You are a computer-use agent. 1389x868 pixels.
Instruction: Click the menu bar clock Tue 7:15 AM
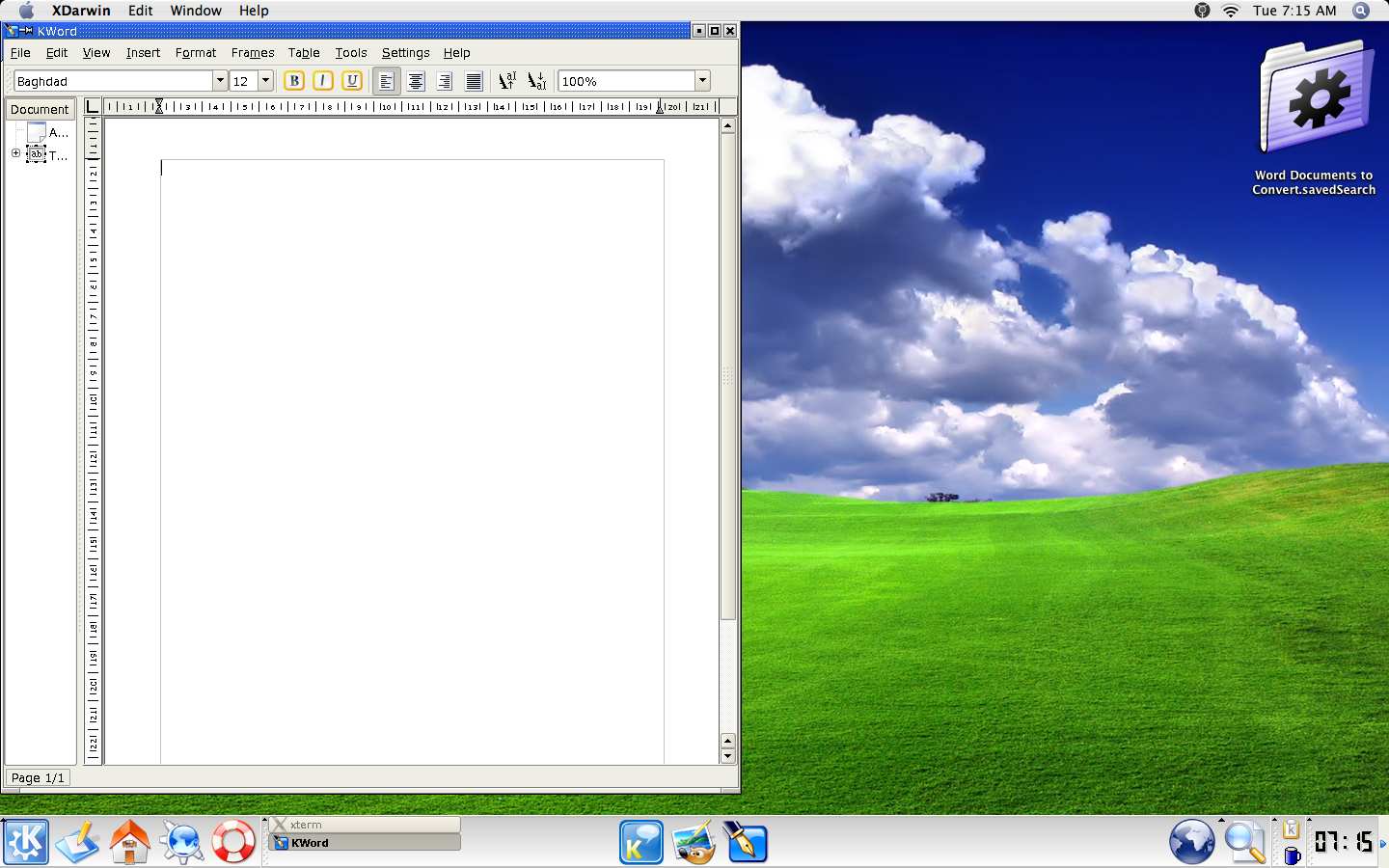1294,11
